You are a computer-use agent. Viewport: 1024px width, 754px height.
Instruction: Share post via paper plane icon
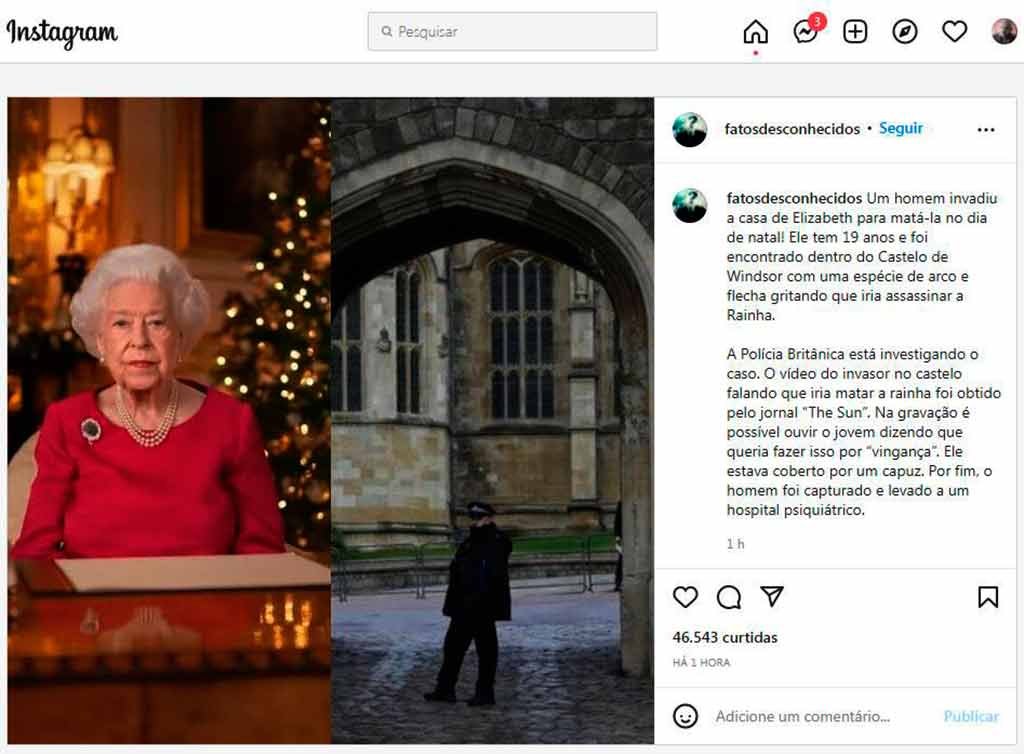772,597
